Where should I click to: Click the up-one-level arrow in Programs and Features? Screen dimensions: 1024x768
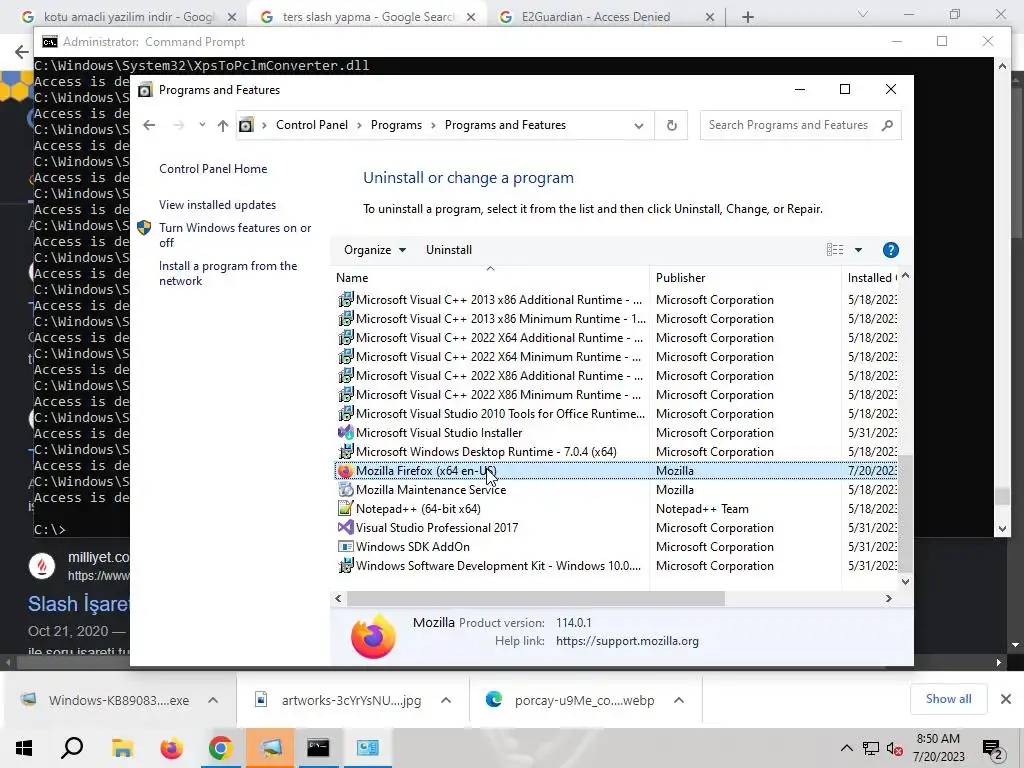point(223,125)
